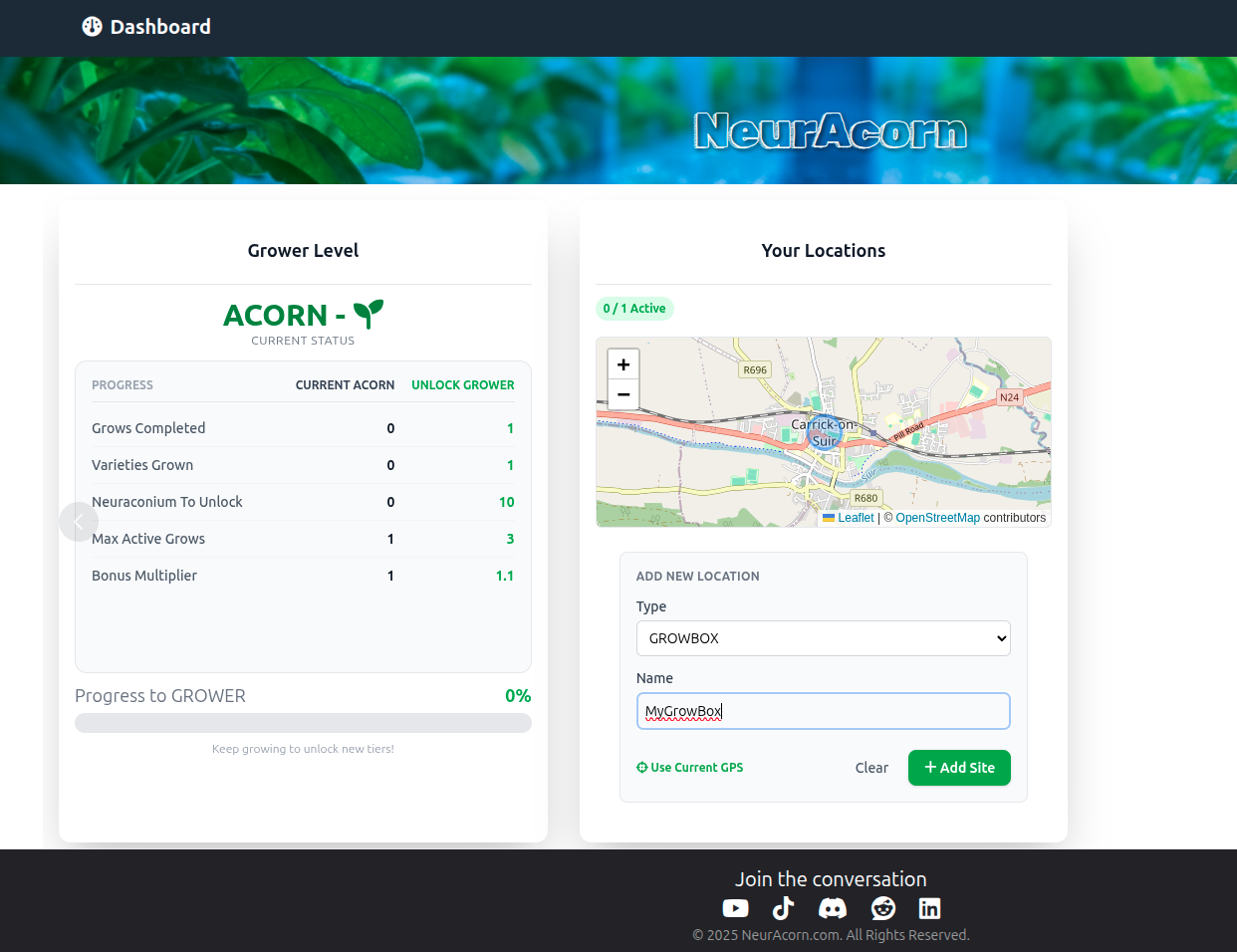This screenshot has height=952, width=1237.
Task: Open the TikTok social link
Action: [x=784, y=908]
